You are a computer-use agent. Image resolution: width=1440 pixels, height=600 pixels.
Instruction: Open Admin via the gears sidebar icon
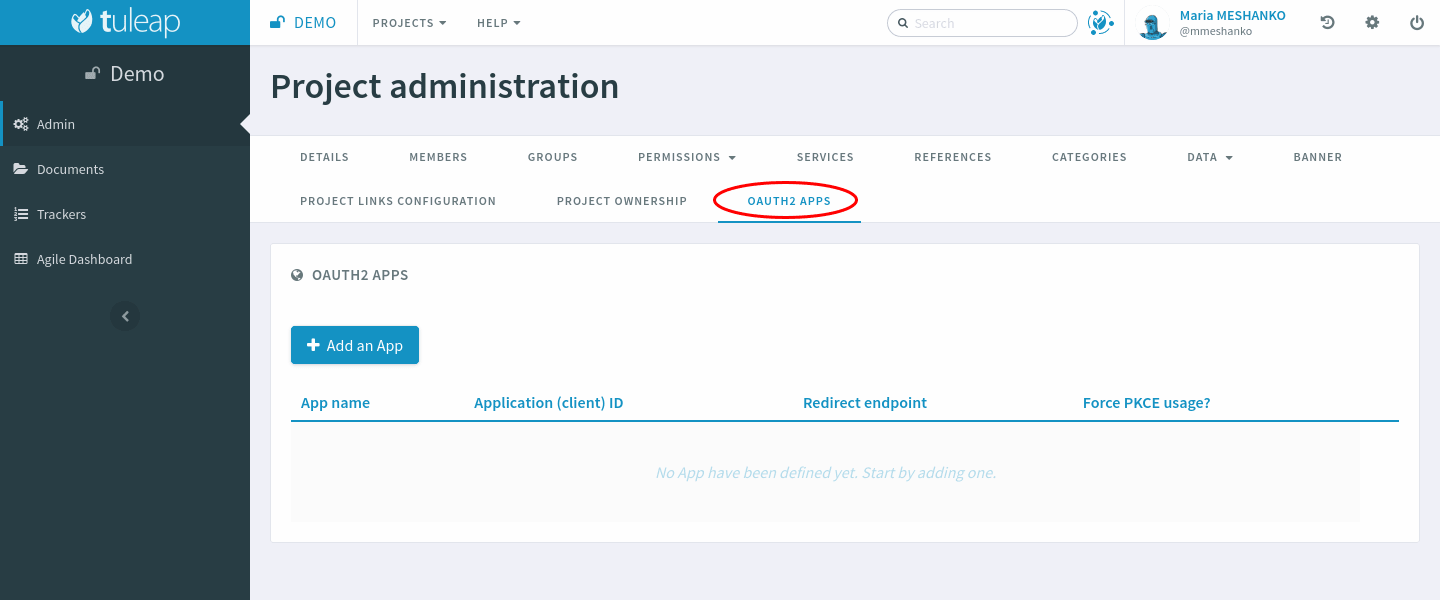point(22,123)
